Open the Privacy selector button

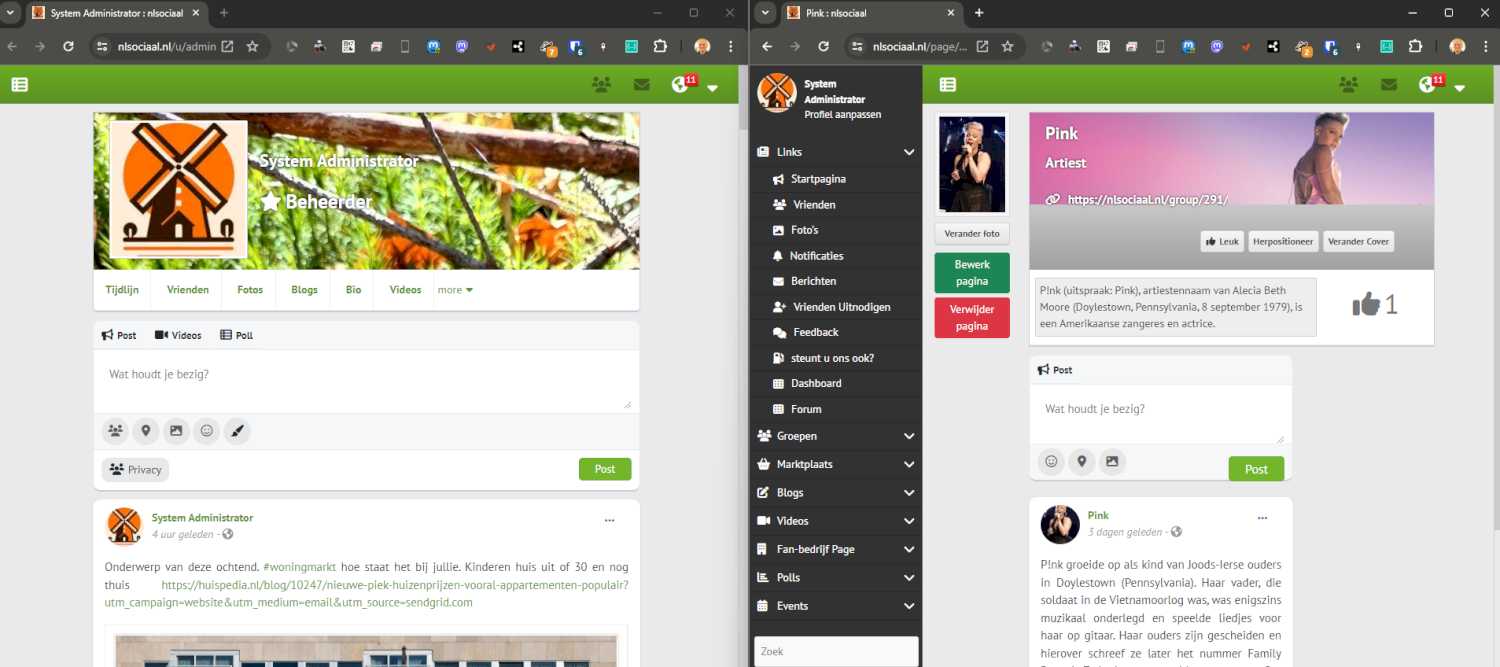tap(135, 469)
